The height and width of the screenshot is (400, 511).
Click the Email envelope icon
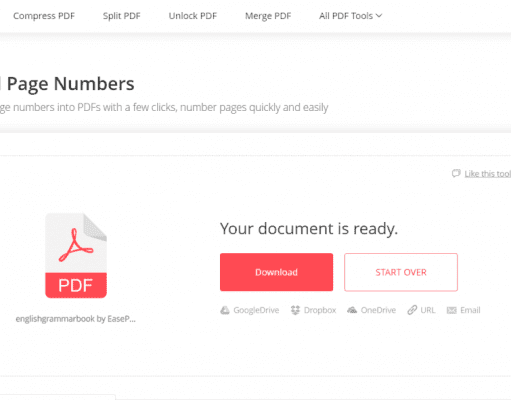pyautogui.click(x=451, y=310)
